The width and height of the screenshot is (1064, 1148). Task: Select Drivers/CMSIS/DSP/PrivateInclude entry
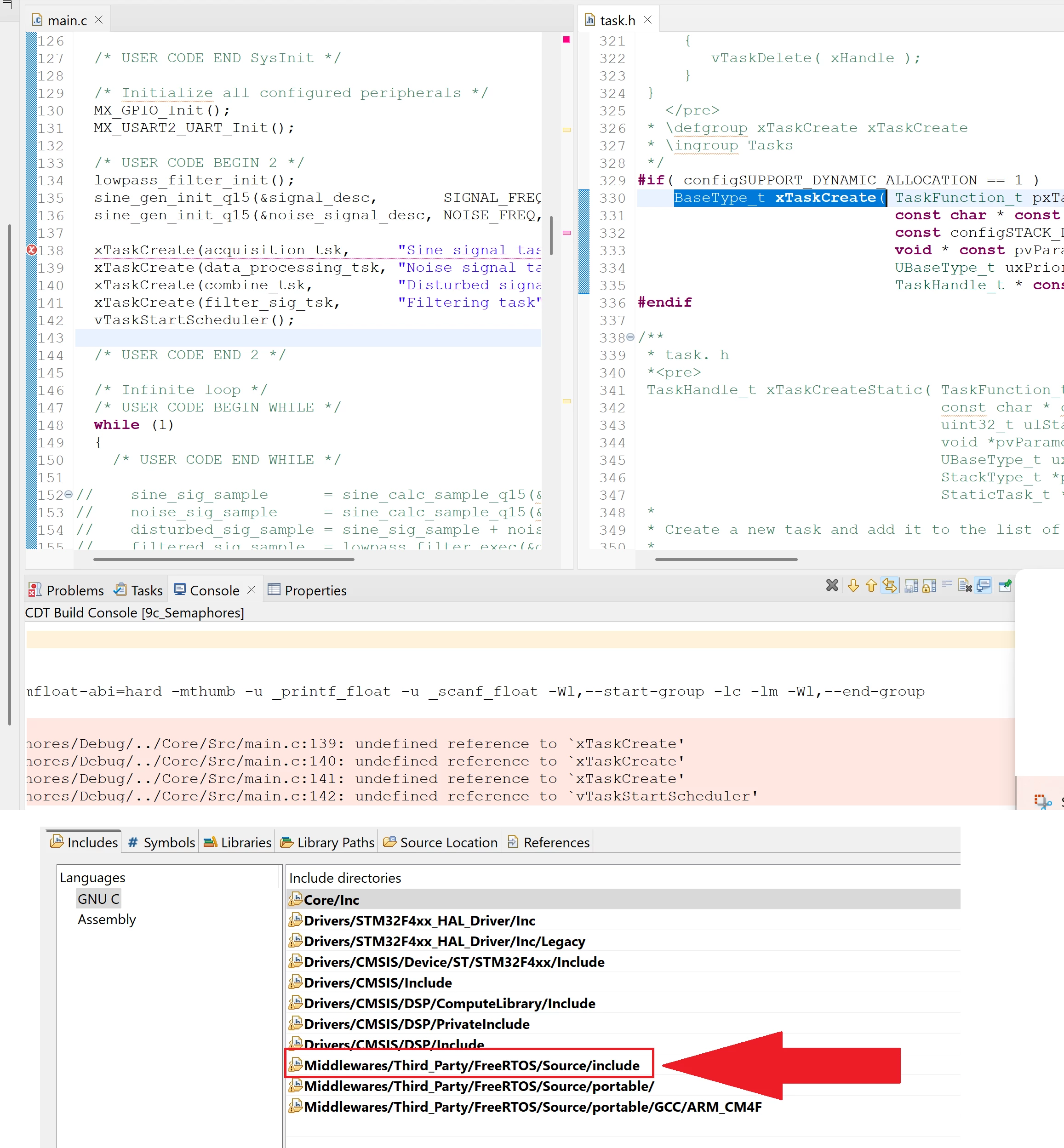[x=624, y=1024]
